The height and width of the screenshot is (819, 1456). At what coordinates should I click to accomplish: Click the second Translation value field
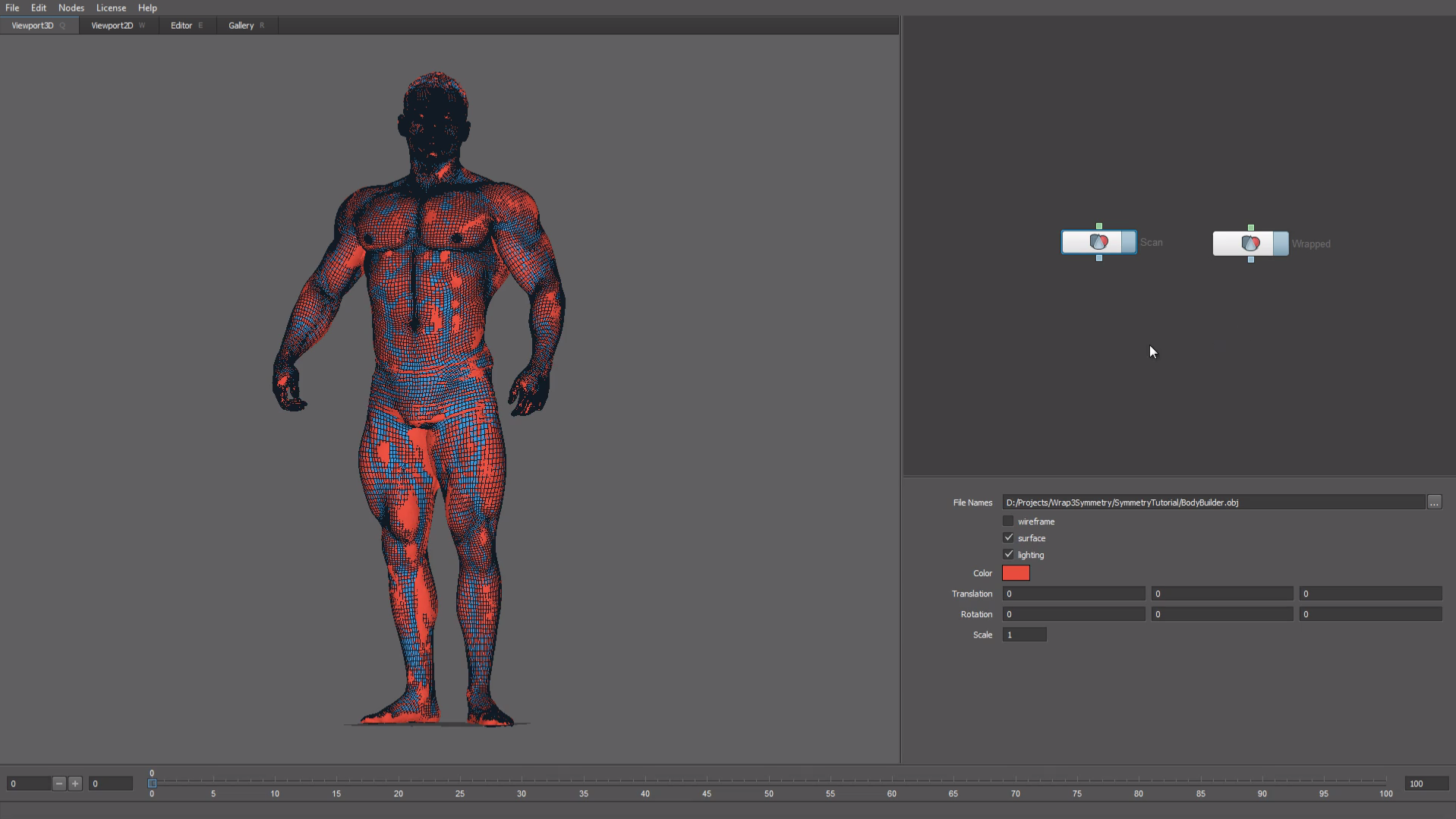[1222, 594]
